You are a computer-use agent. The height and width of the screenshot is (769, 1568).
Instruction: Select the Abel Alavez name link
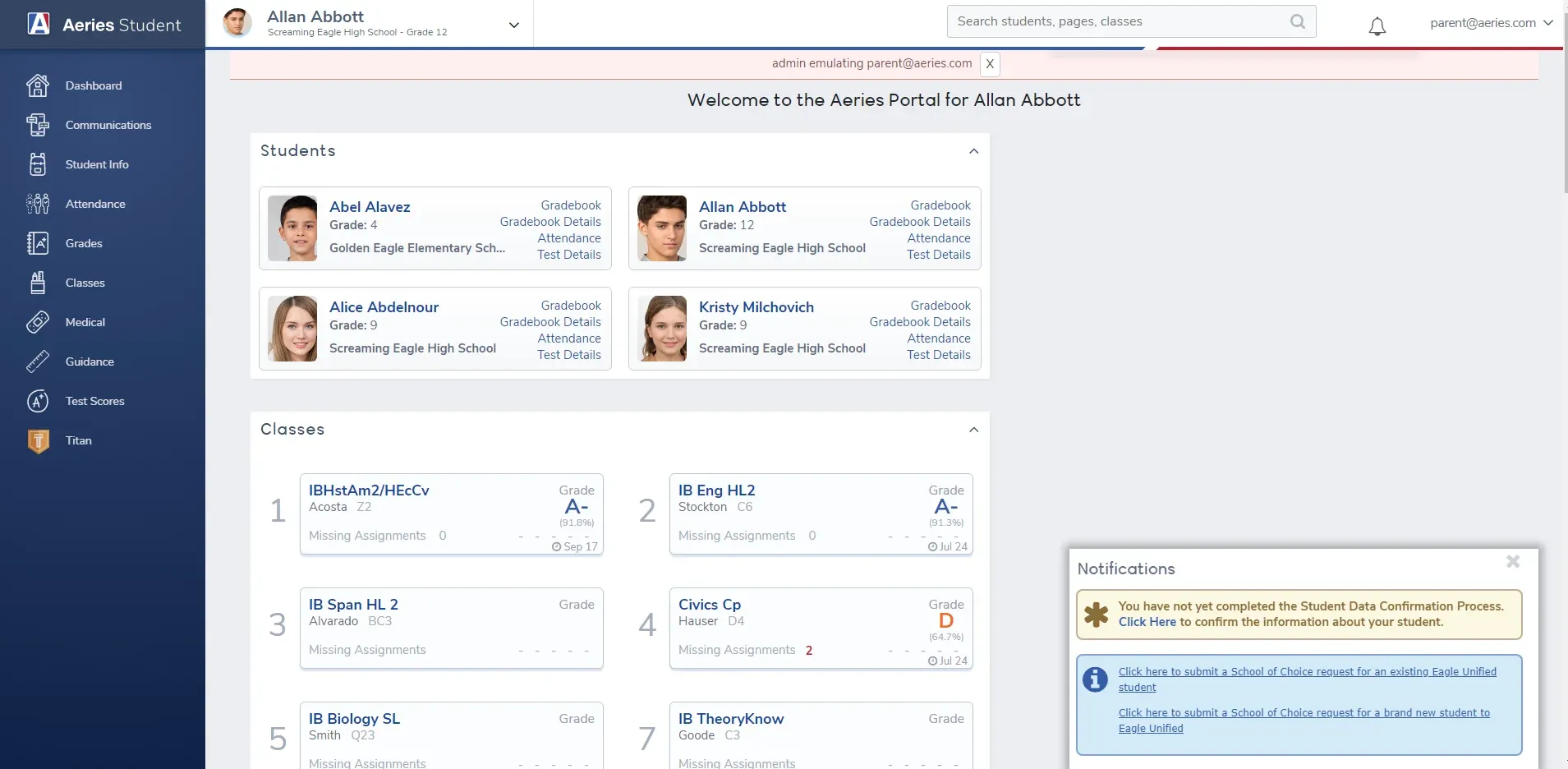coord(370,207)
